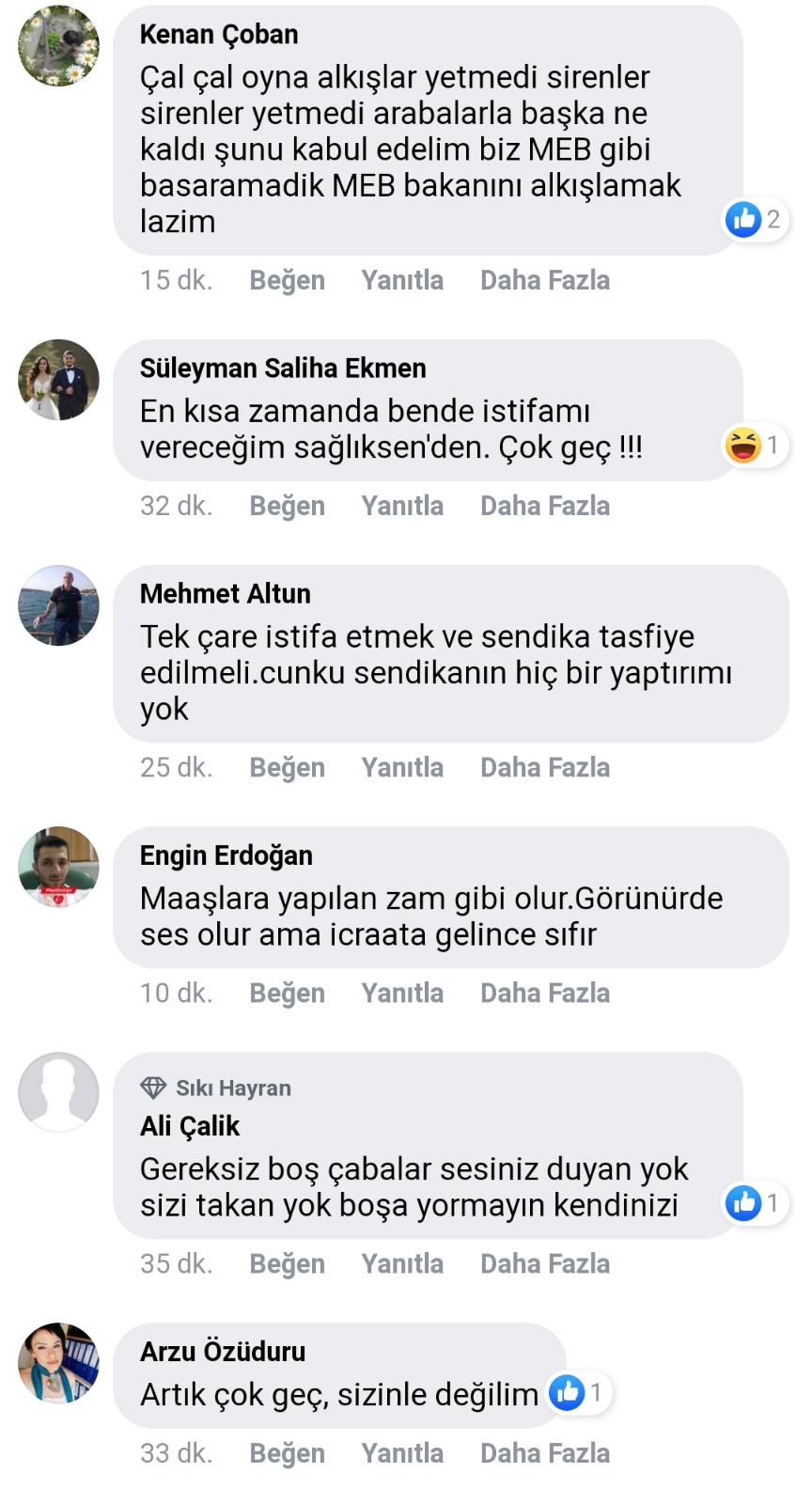
Task: Open Kenan Çoban's profile picture
Action: click(58, 46)
